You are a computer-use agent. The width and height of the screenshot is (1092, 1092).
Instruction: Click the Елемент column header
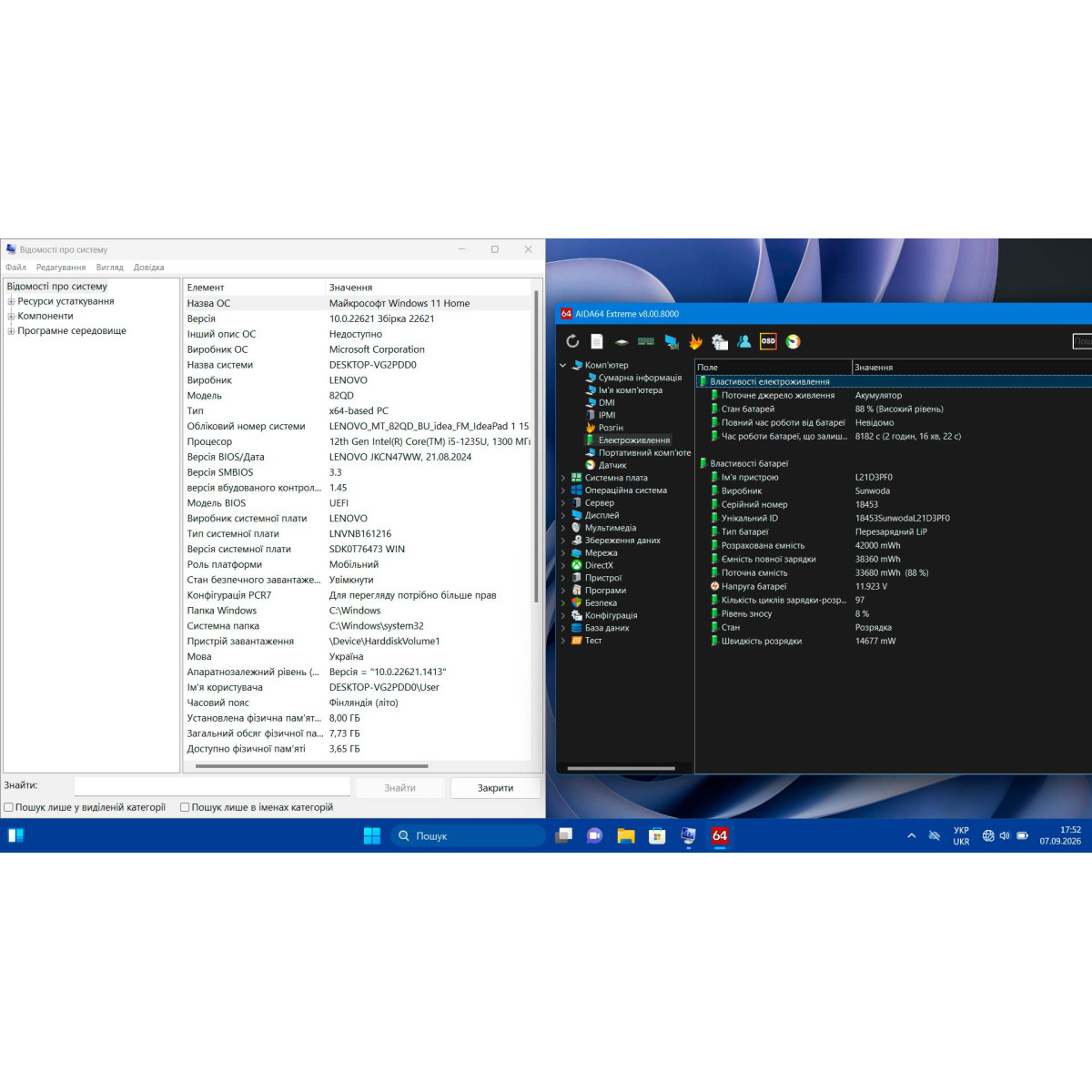coord(255,288)
